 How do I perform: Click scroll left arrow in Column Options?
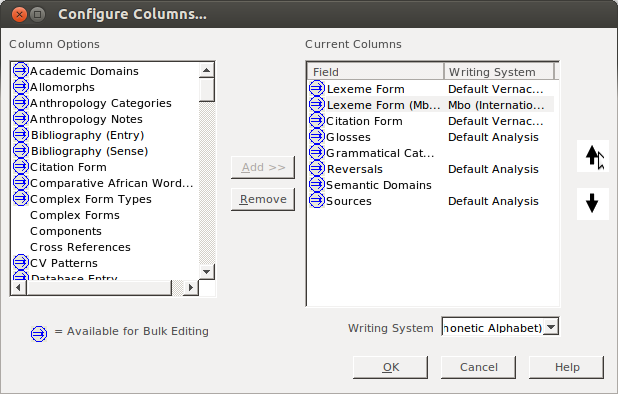pyautogui.click(x=18, y=288)
